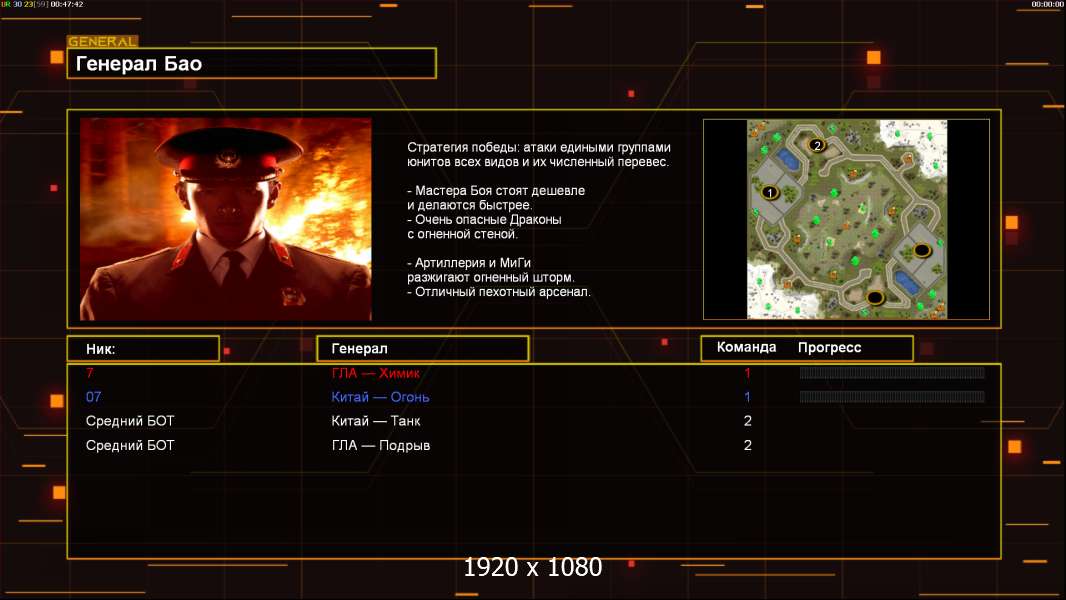Click the 'Отличный пехотный арсенал' line
Image resolution: width=1066 pixels, height=600 pixels.
(x=499, y=292)
